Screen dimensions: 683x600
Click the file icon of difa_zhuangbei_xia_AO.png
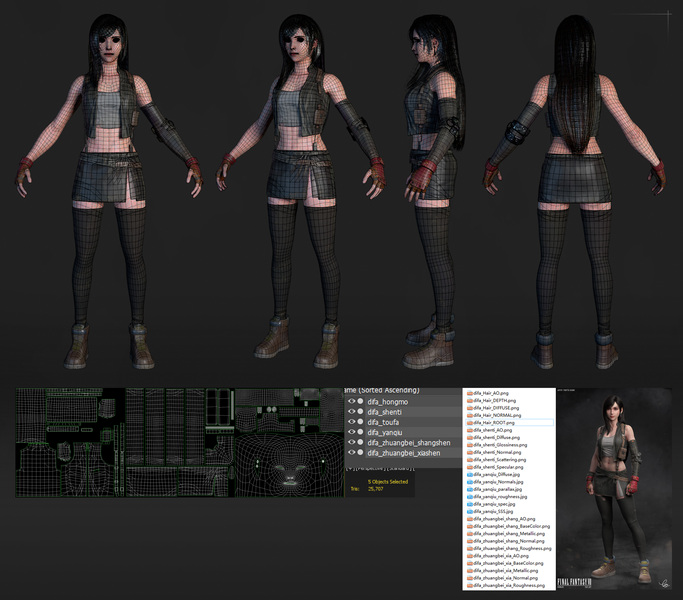[470, 556]
